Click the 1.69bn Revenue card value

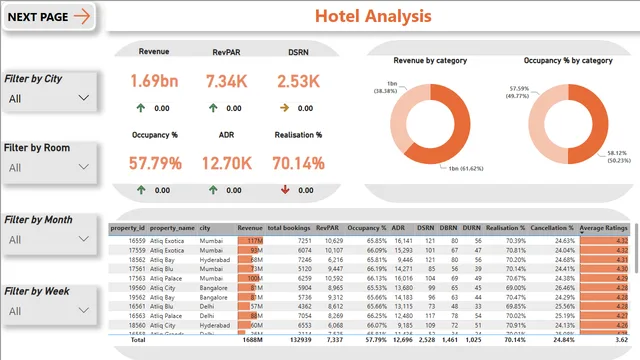click(154, 81)
